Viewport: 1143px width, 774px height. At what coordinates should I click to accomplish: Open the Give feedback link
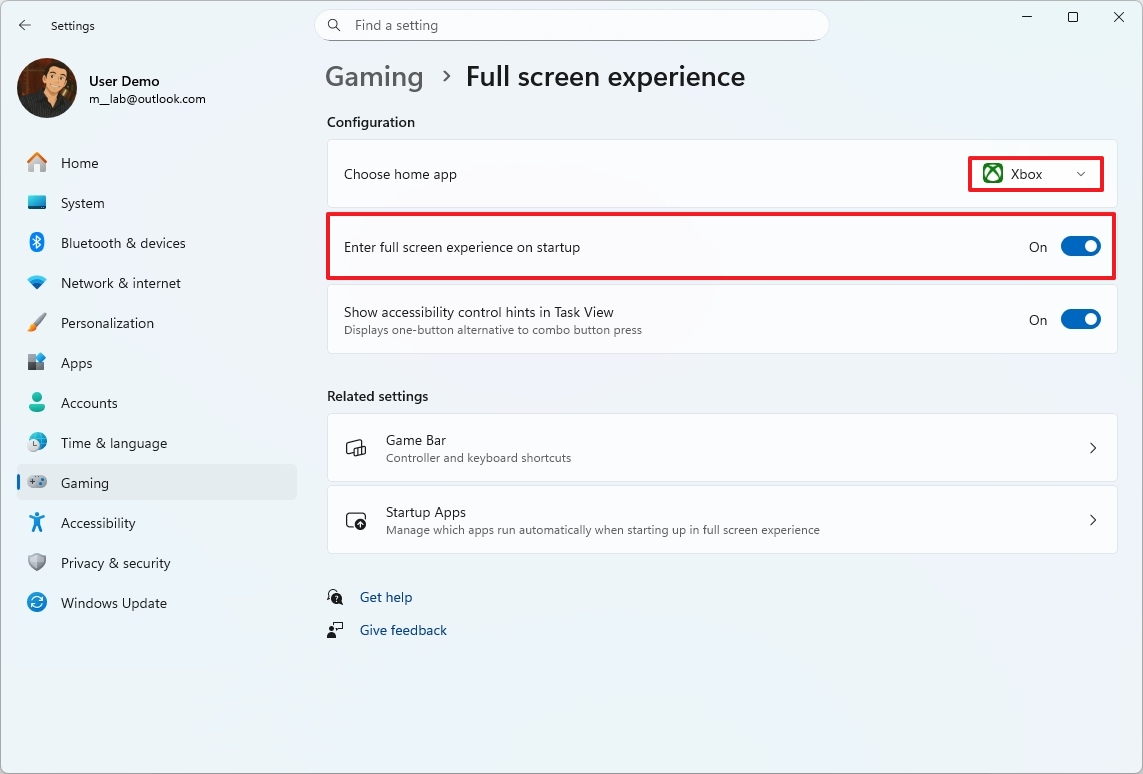coord(403,630)
